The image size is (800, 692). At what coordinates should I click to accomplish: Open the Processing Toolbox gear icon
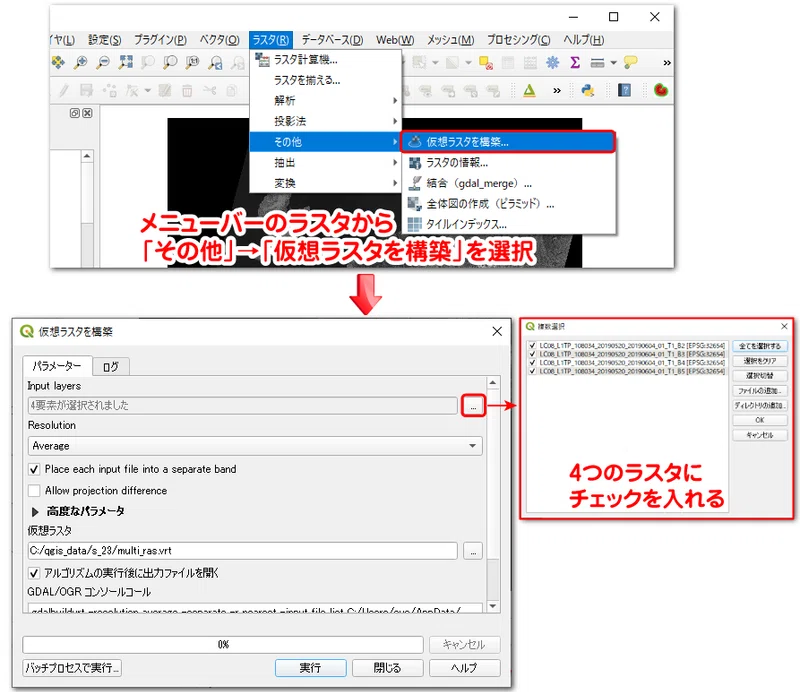coord(553,62)
